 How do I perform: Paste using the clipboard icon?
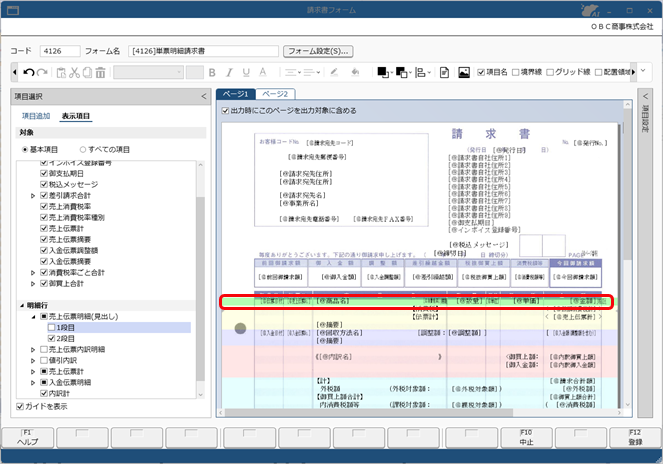click(61, 72)
